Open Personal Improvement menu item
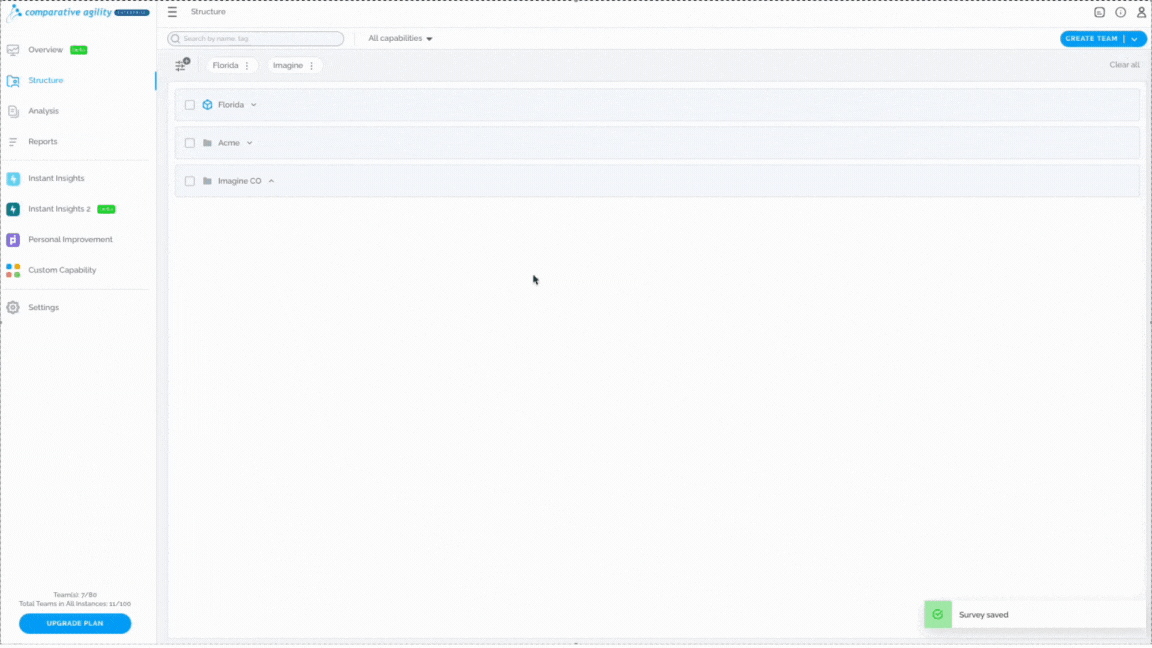The width and height of the screenshot is (1152, 648). 71,240
